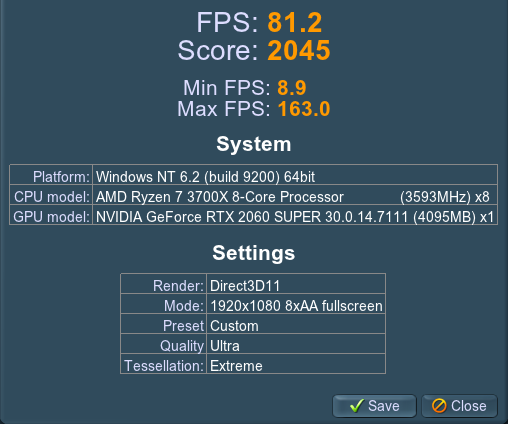The image size is (508, 424).
Task: Click the Max FPS value 163.0
Action: [304, 109]
